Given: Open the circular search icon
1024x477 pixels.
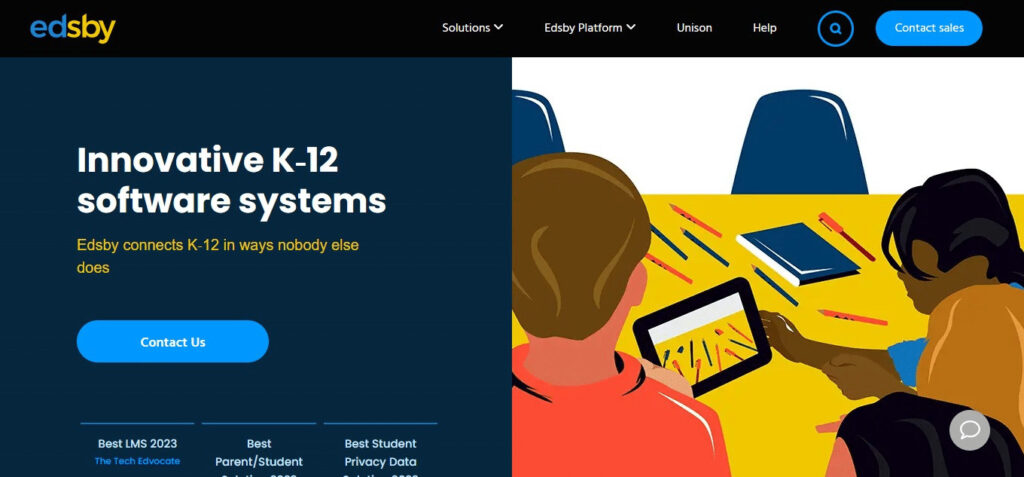Looking at the screenshot, I should point(835,28).
